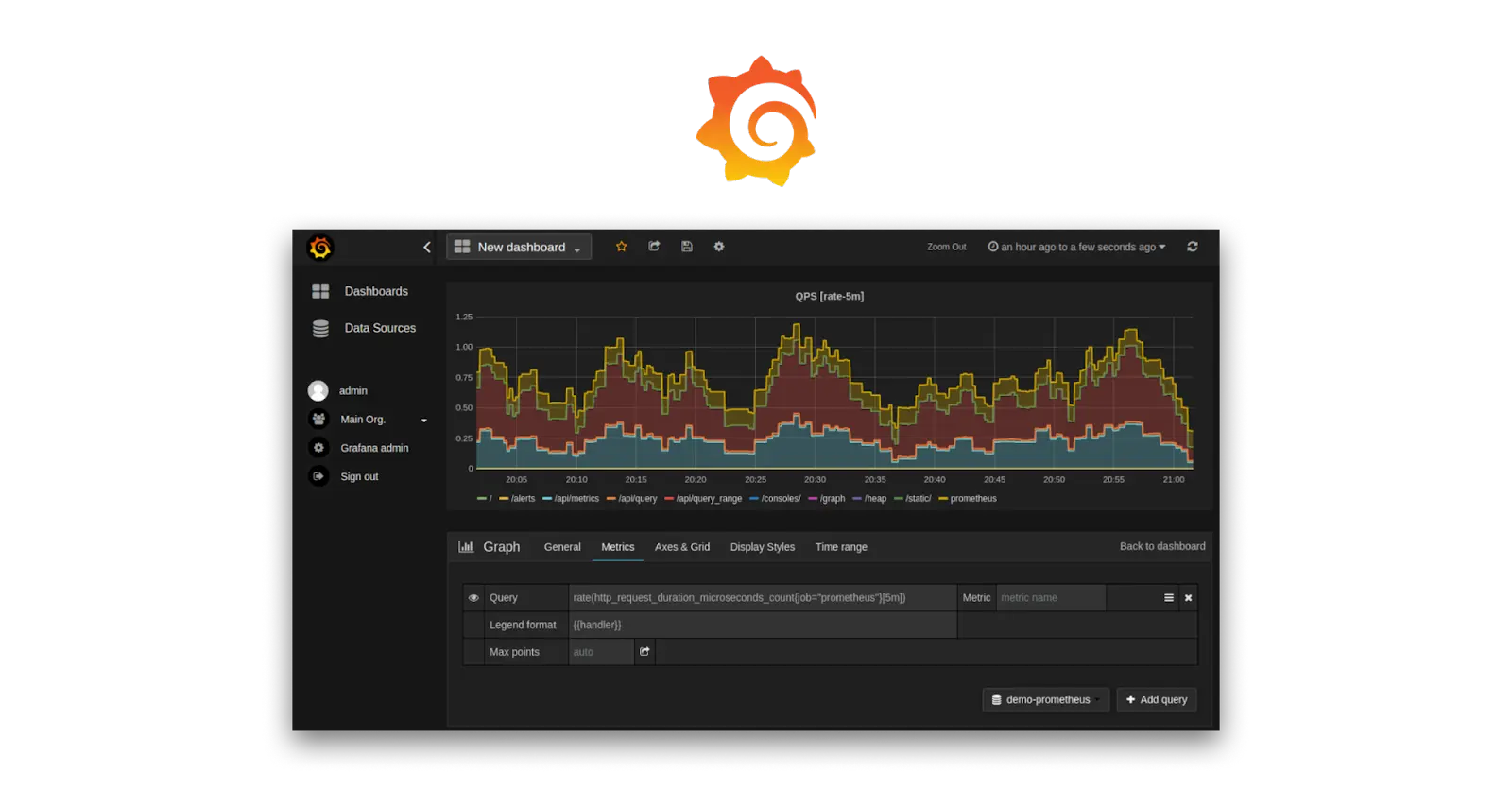1512x790 pixels.
Task: Click Grafana admin in the sidebar
Action: point(374,448)
